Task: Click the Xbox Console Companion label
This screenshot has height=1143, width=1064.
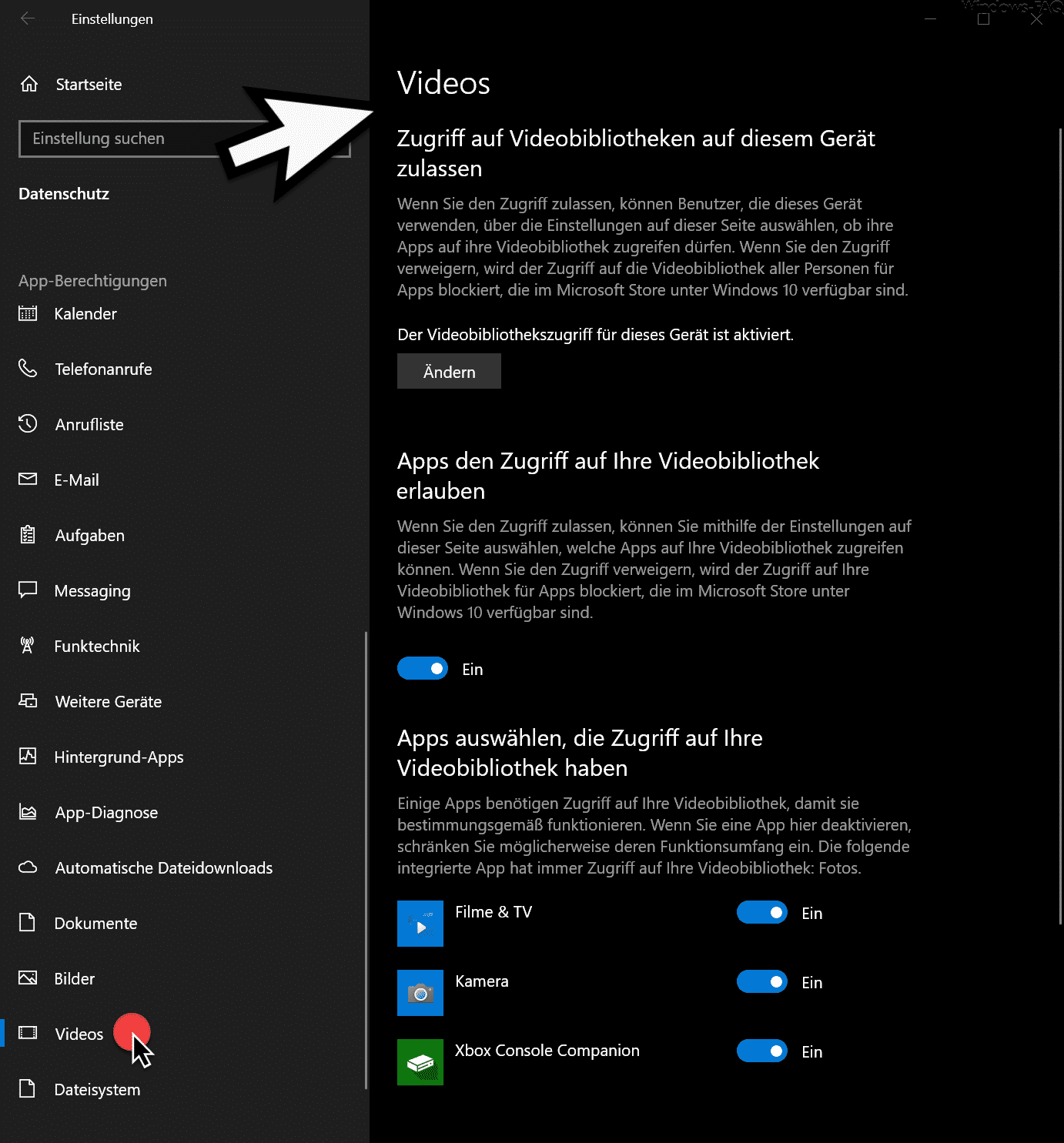Action: coord(547,1051)
